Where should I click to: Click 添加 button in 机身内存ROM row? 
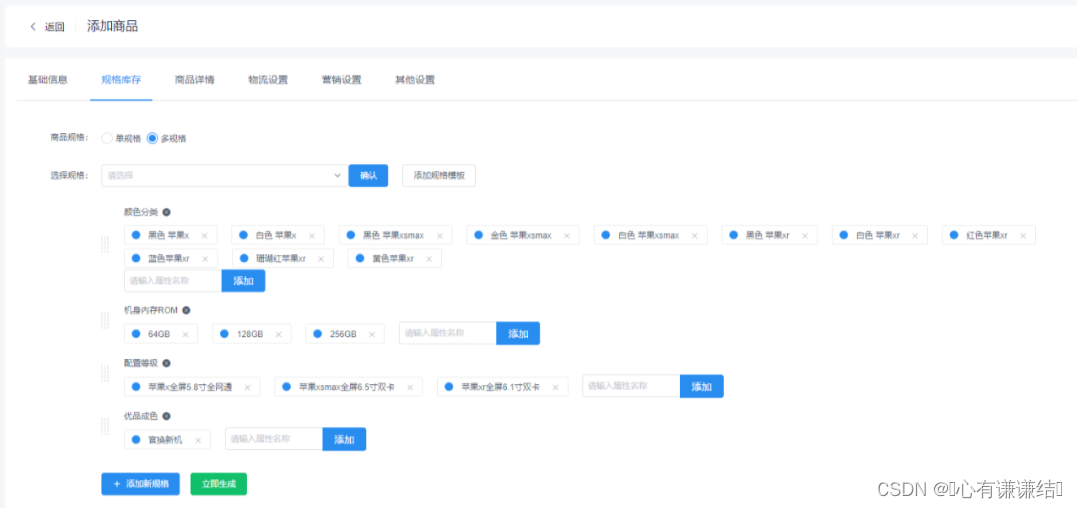pyautogui.click(x=518, y=334)
